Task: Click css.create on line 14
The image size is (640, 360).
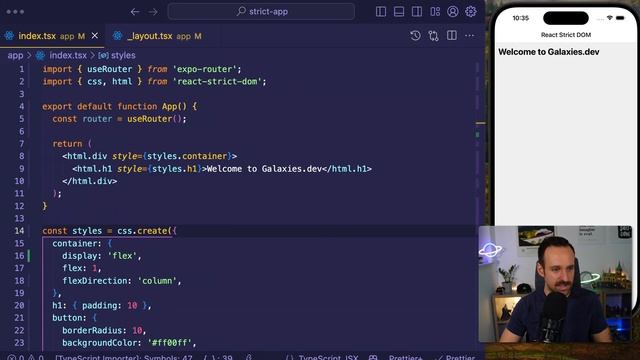Action: [x=142, y=231]
